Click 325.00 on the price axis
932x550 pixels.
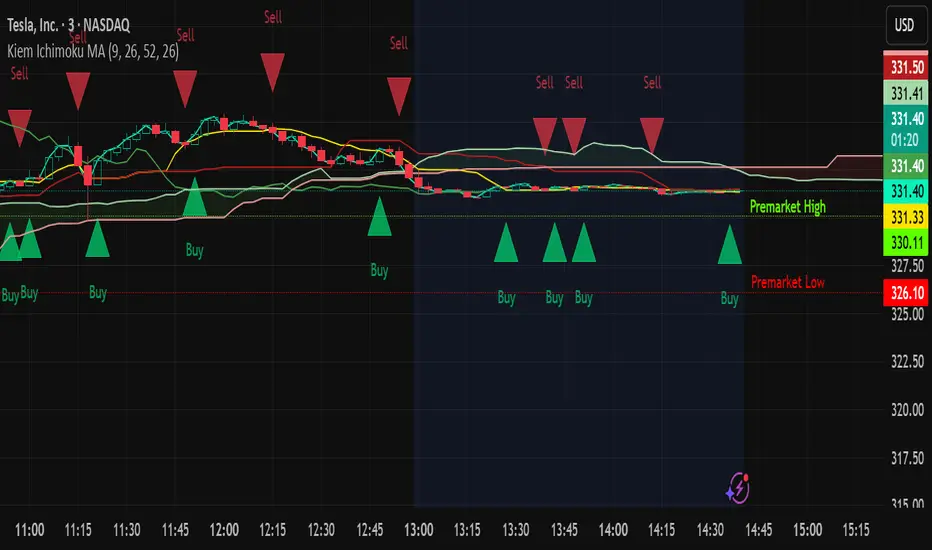pos(907,314)
